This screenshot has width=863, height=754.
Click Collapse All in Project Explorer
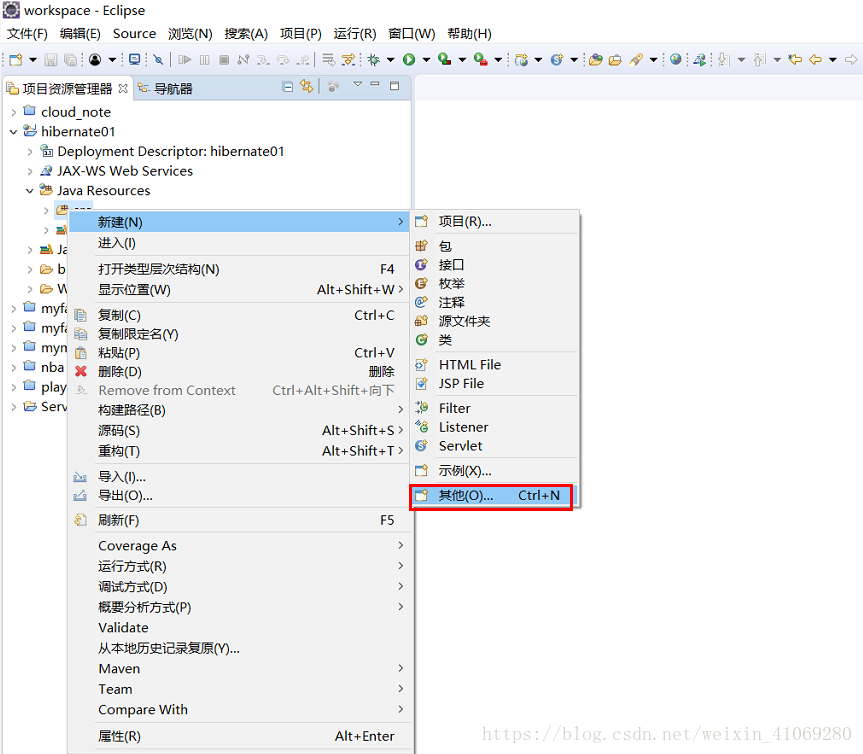click(287, 86)
